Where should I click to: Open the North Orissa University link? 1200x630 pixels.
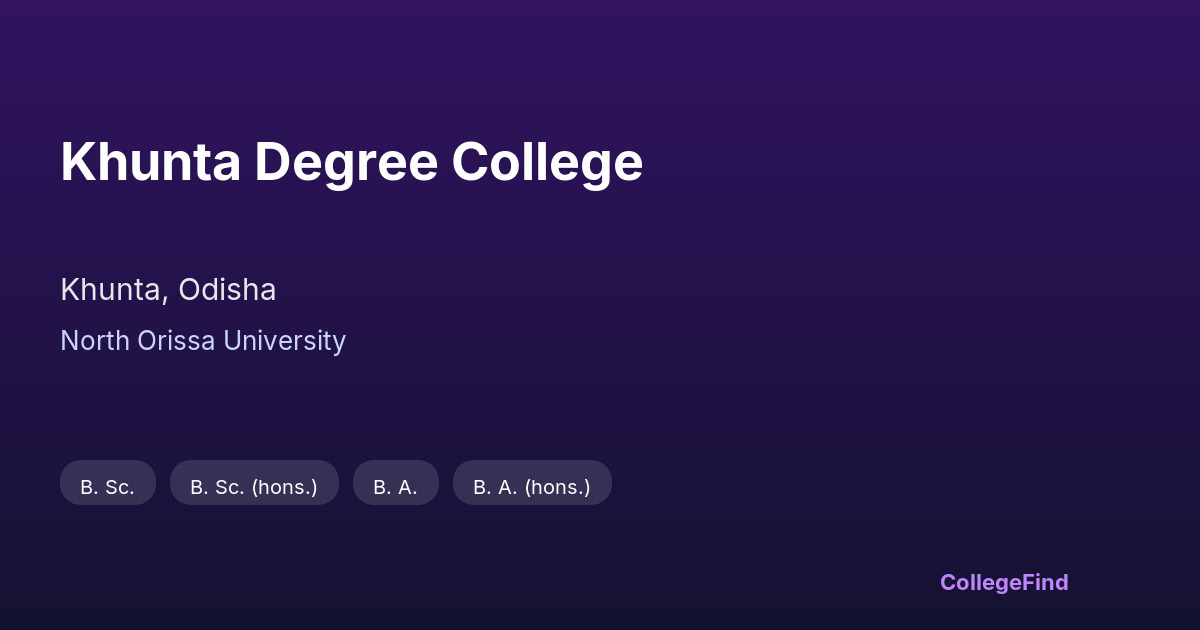(x=203, y=341)
